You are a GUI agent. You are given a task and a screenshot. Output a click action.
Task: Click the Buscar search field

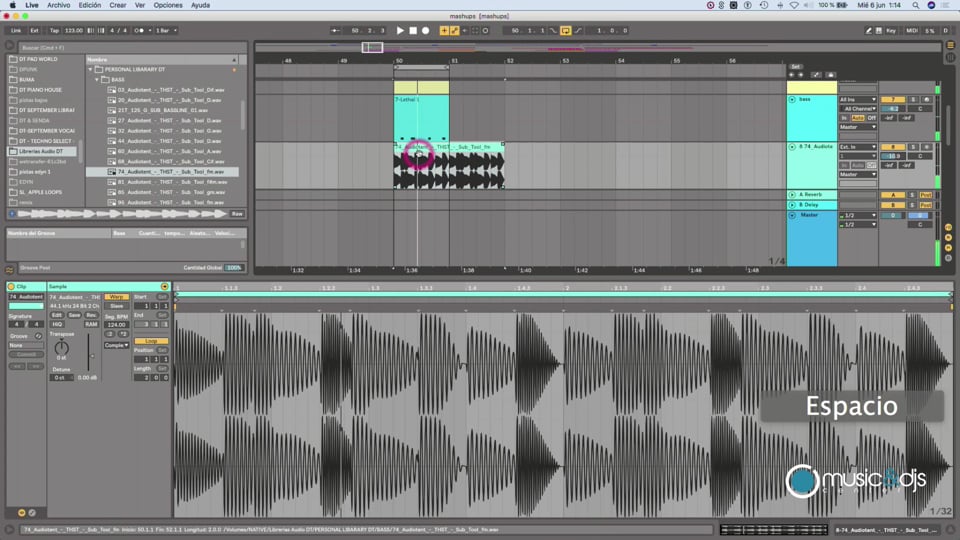[x=132, y=47]
